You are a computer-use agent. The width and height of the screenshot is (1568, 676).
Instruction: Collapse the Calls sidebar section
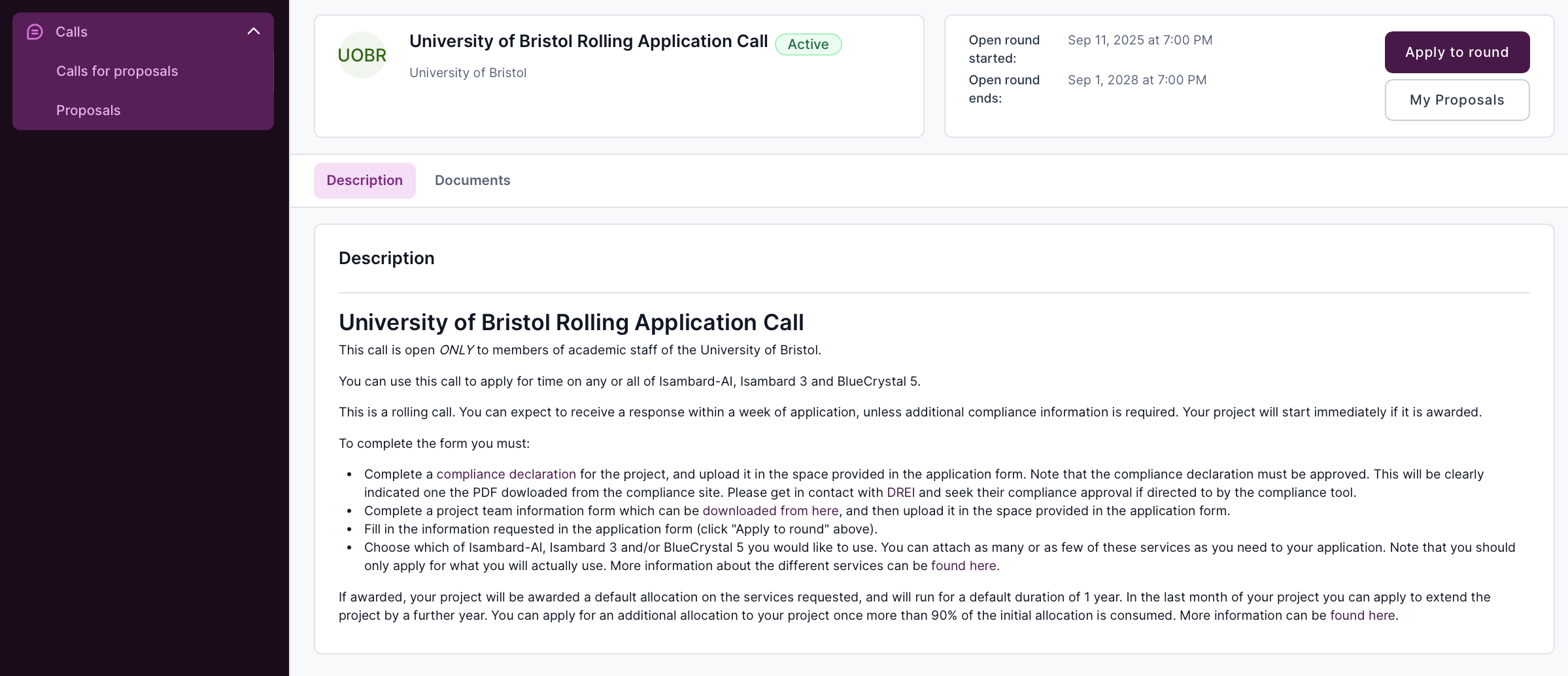254,31
